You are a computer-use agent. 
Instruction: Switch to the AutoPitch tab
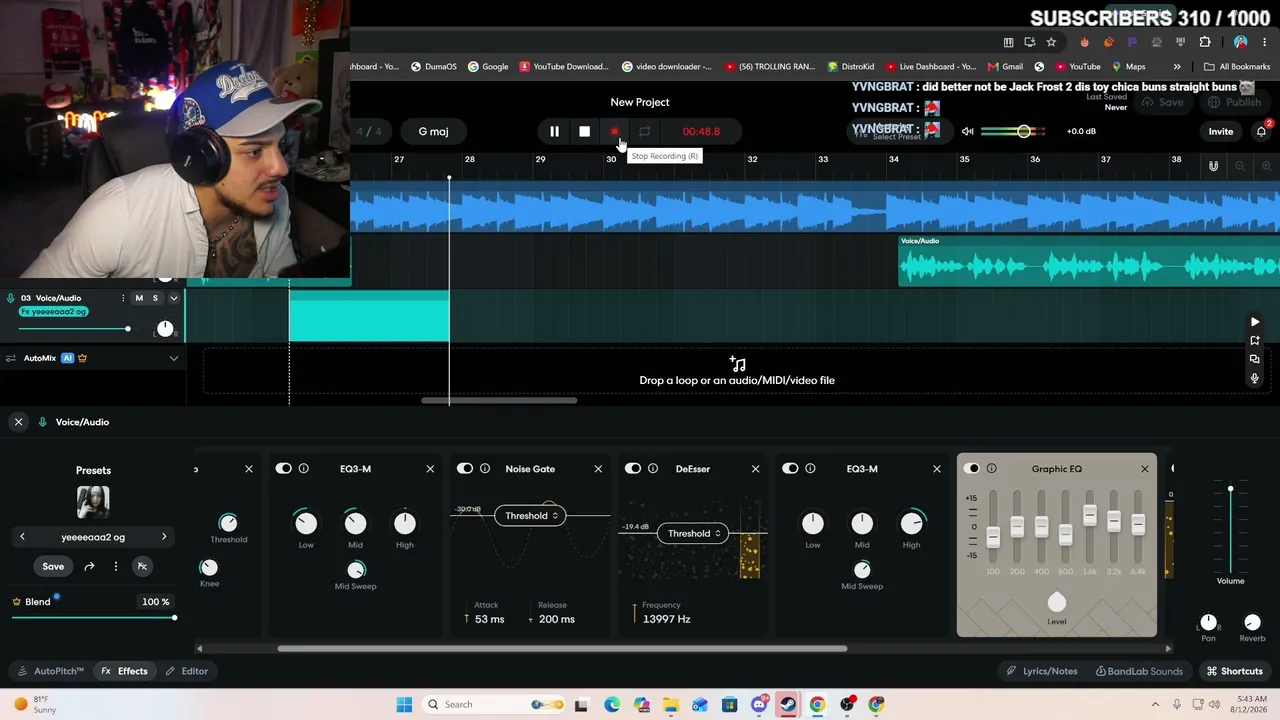click(52, 671)
